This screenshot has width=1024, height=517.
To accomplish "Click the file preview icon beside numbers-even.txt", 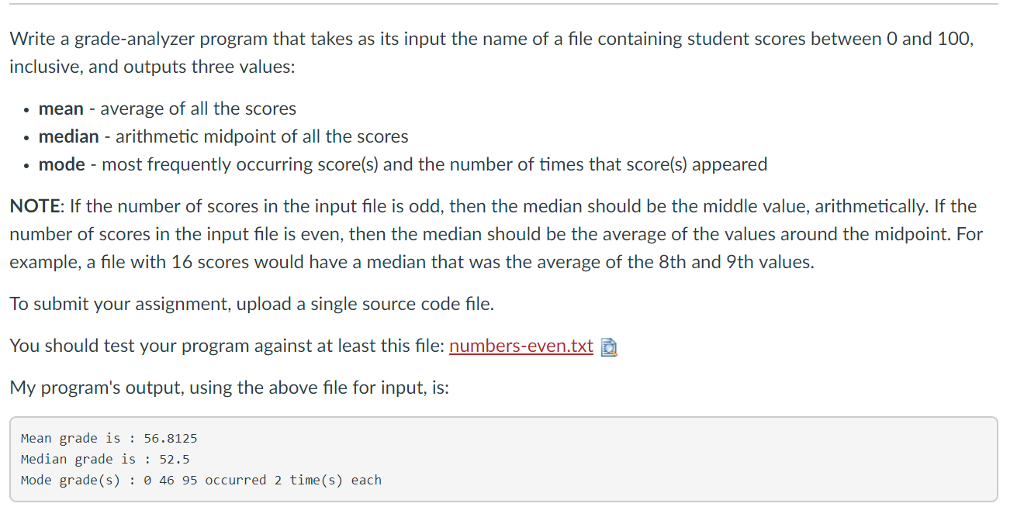I will (x=609, y=347).
